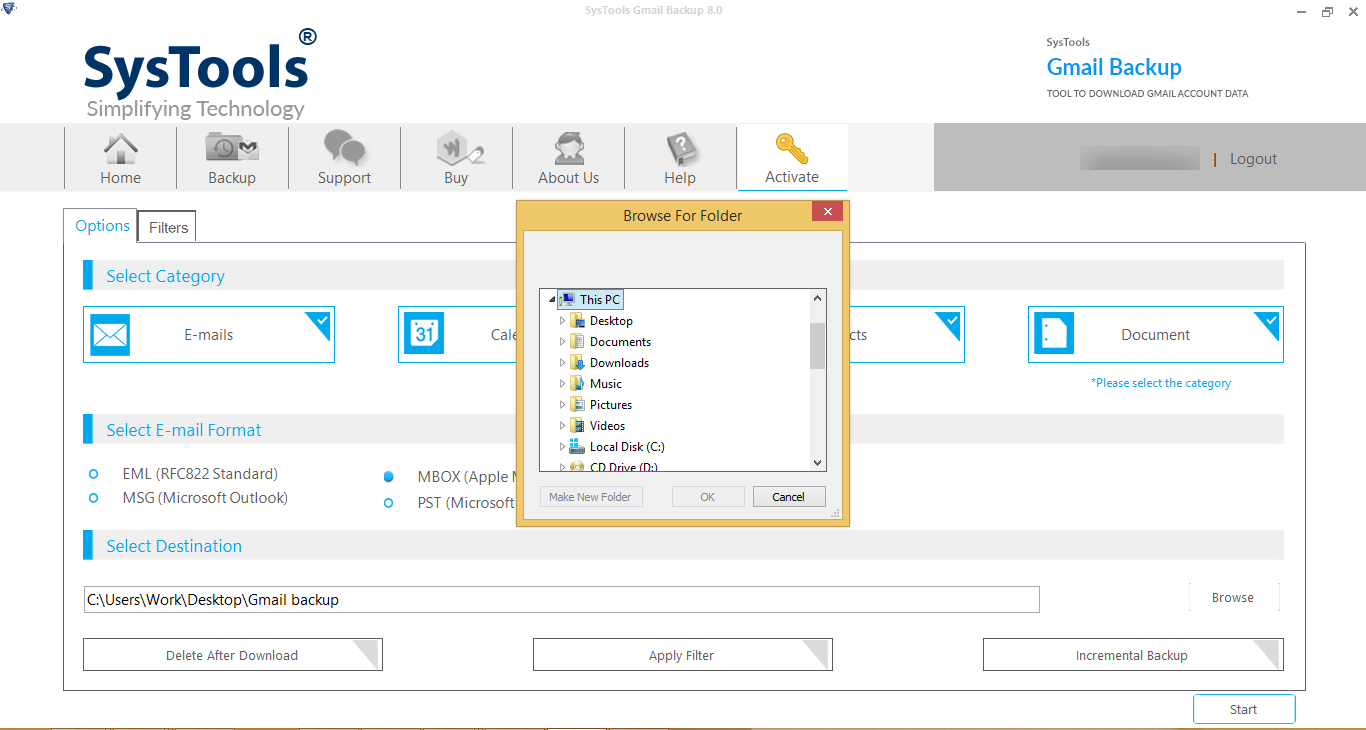Image resolution: width=1366 pixels, height=730 pixels.
Task: Open the Support chat bubbles icon
Action: coord(344,148)
